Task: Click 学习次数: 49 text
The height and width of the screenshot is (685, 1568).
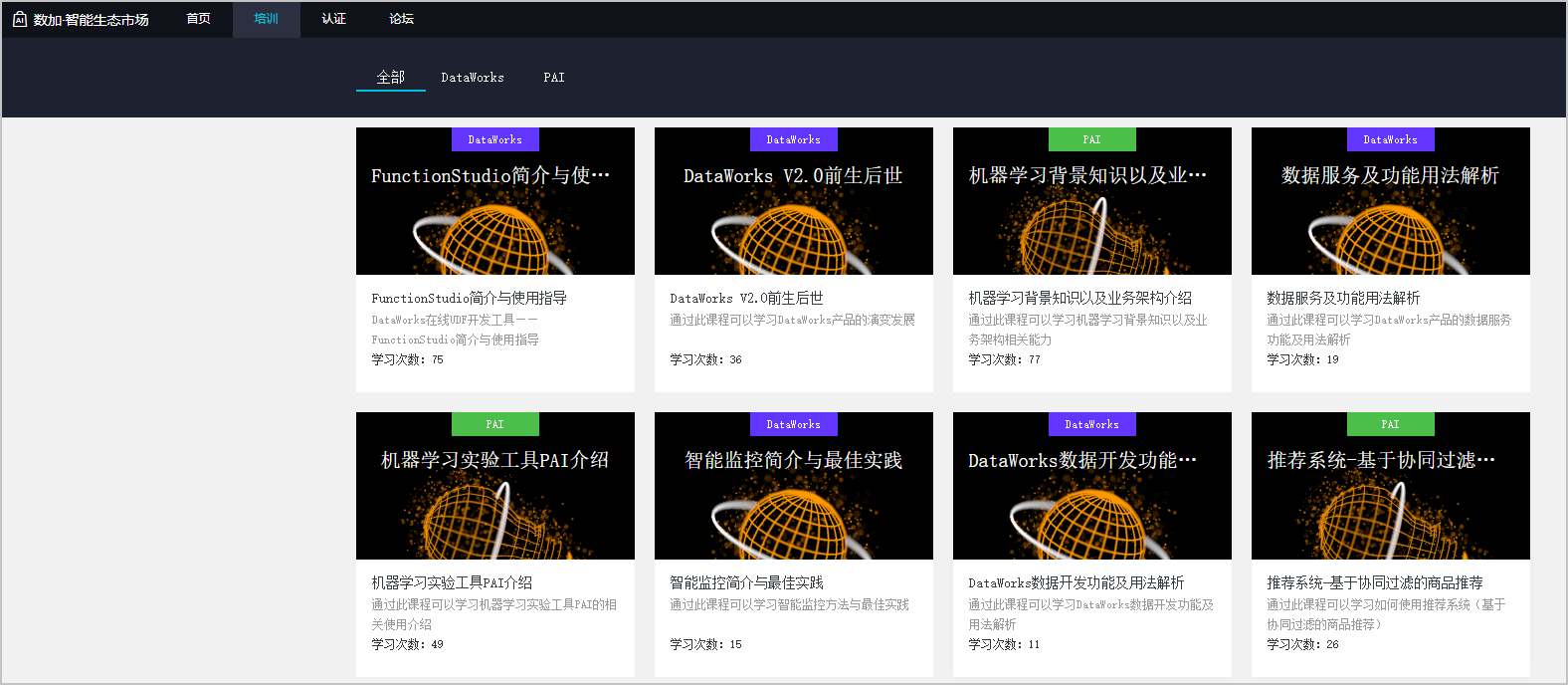Action: [407, 644]
